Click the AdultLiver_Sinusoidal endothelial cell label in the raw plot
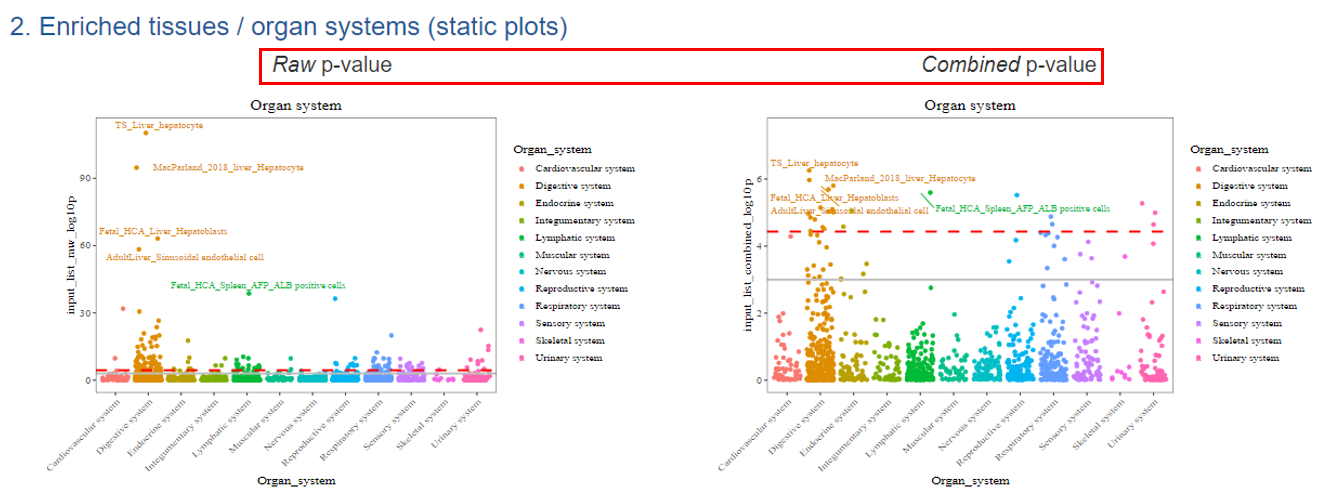 tap(185, 257)
